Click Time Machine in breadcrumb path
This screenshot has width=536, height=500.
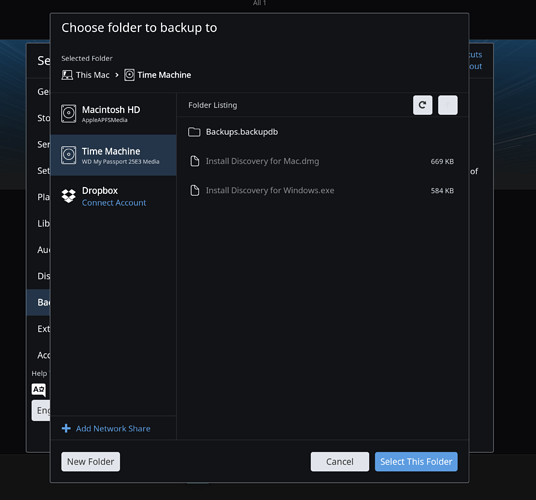pyautogui.click(x=164, y=75)
